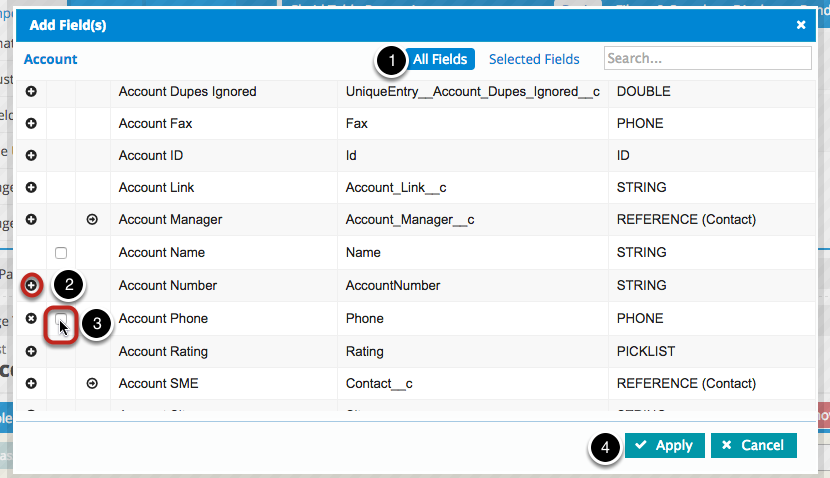The image size is (830, 478).
Task: Close the Add Field(s) dialog
Action: point(801,25)
